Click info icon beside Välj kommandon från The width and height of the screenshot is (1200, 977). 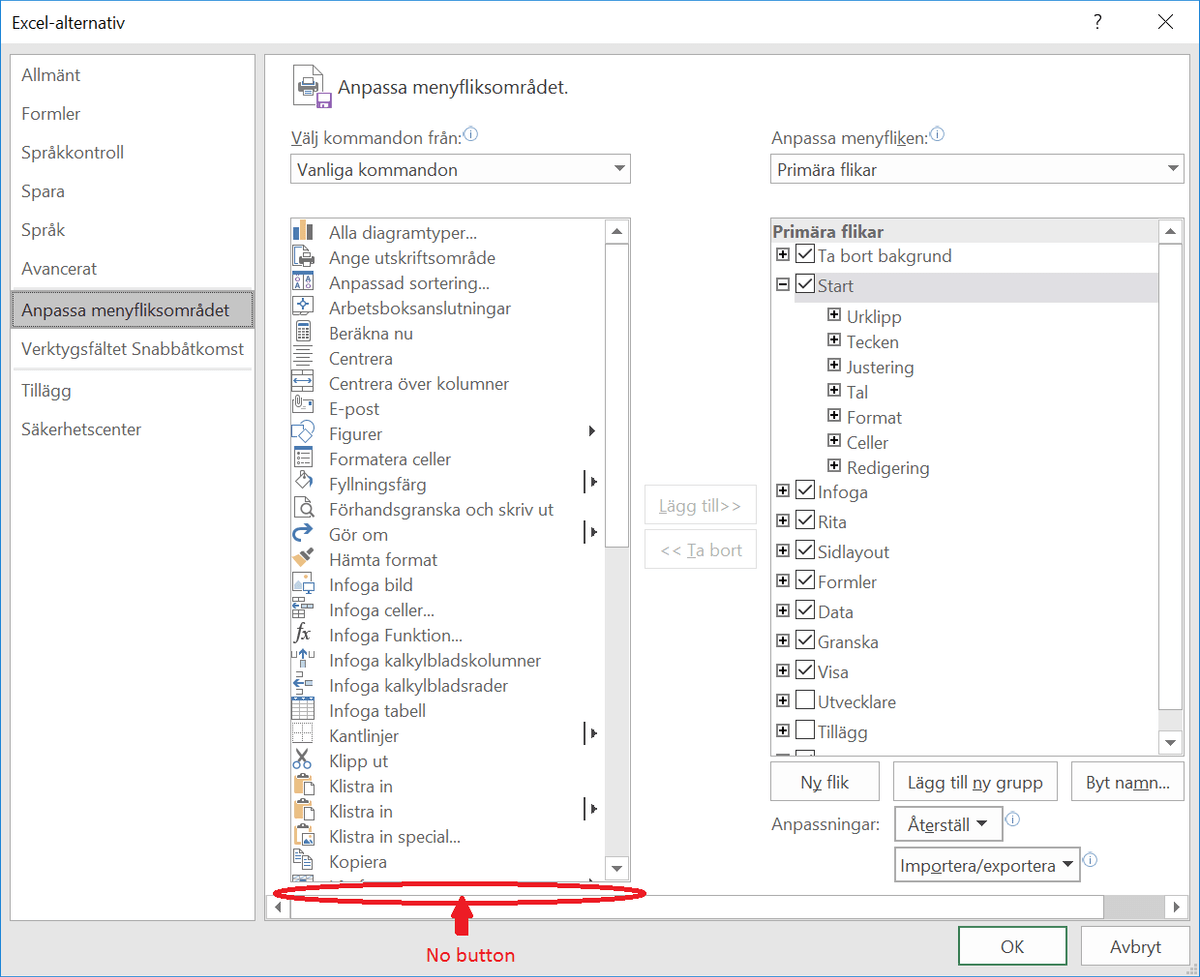tap(471, 135)
